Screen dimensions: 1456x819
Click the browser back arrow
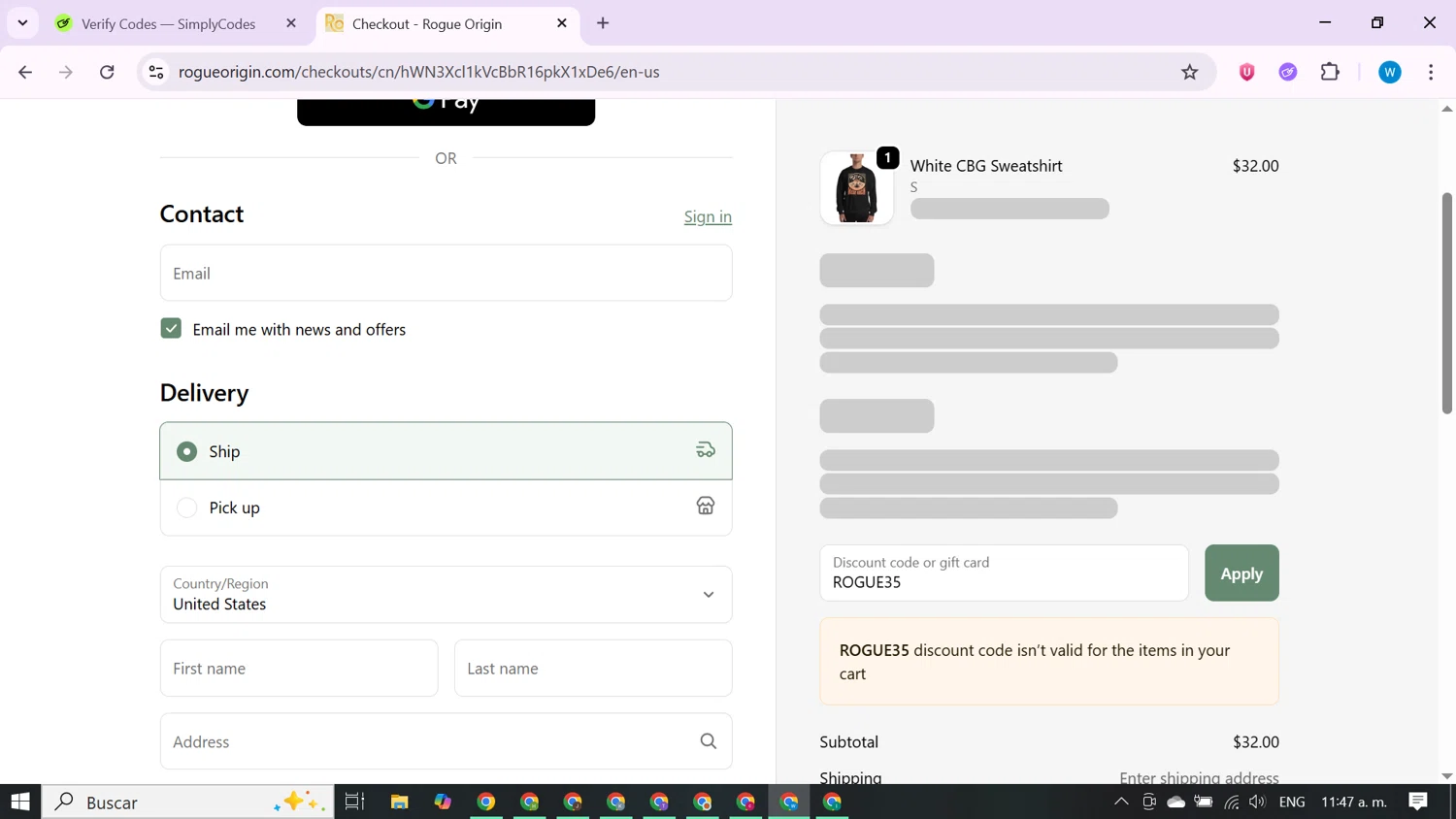(25, 72)
